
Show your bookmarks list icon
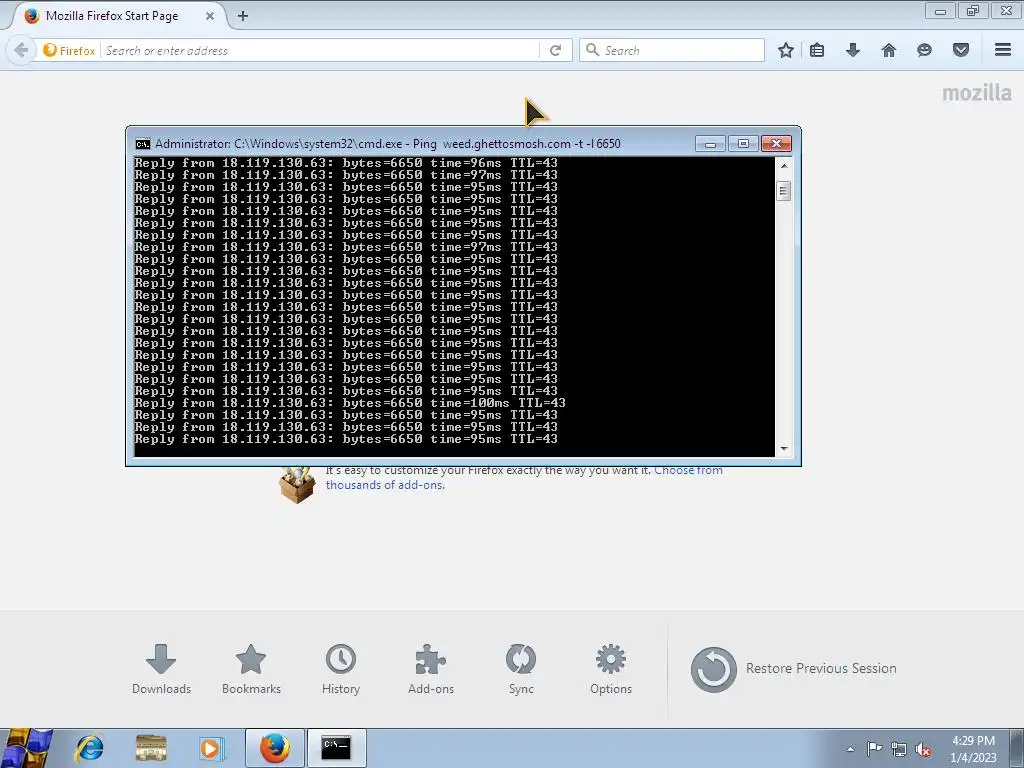pos(817,50)
